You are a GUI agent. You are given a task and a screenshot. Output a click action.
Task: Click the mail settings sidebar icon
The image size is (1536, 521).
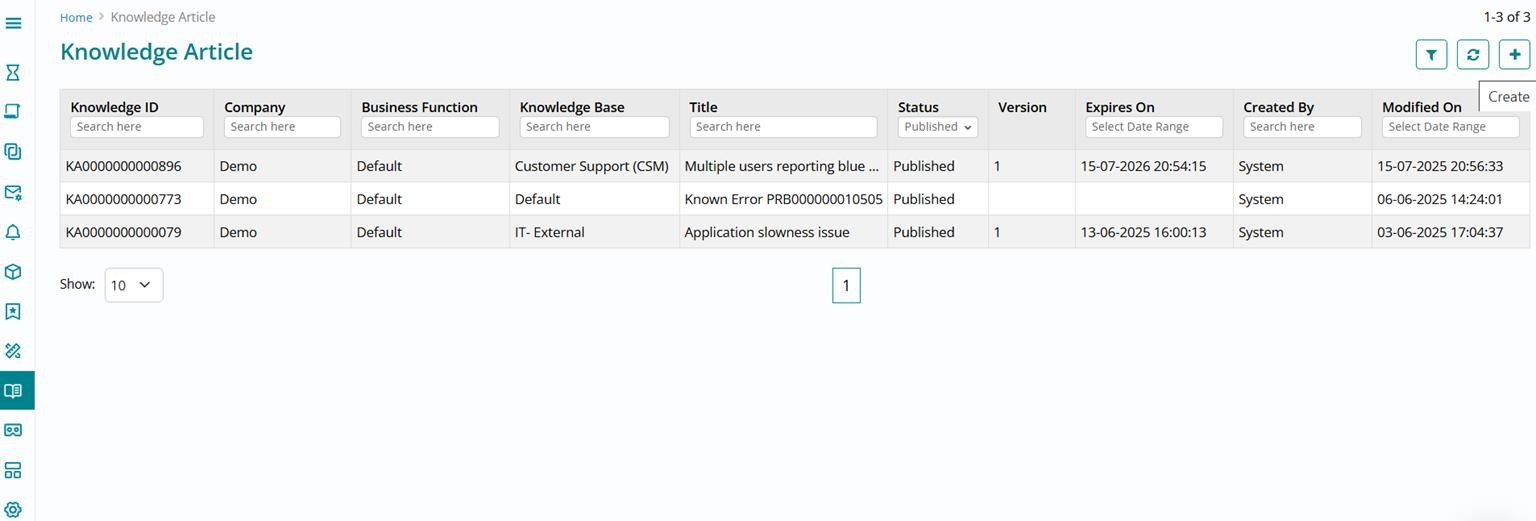[13, 192]
